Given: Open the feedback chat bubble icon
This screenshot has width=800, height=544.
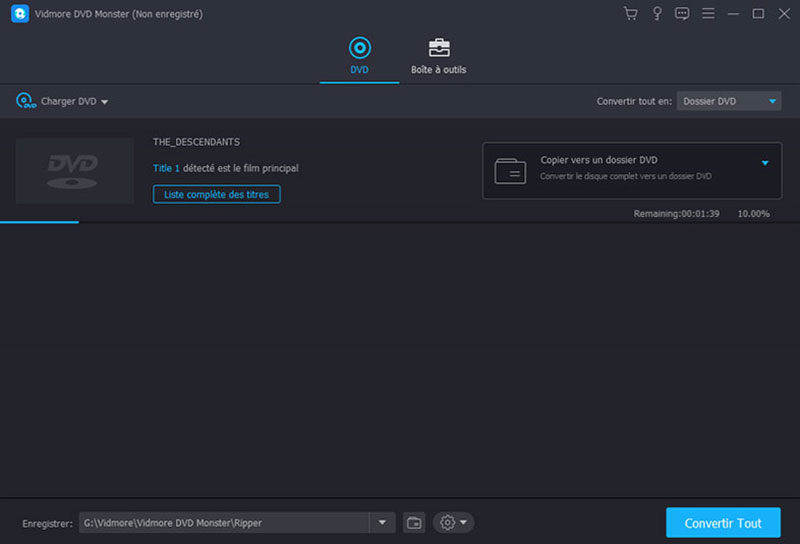Looking at the screenshot, I should coord(682,13).
